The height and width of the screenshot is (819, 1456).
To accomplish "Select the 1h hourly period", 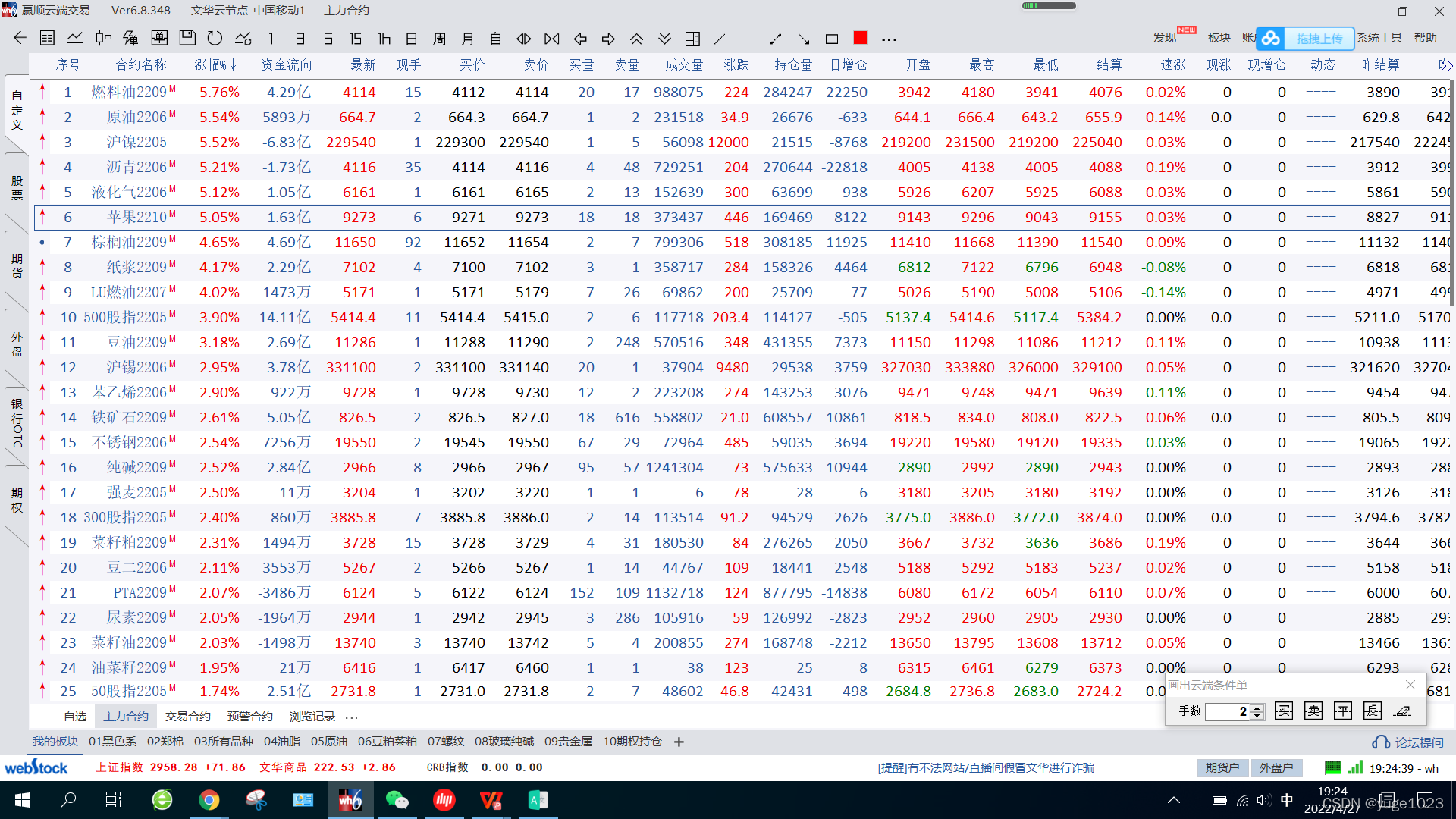I will coord(384,39).
